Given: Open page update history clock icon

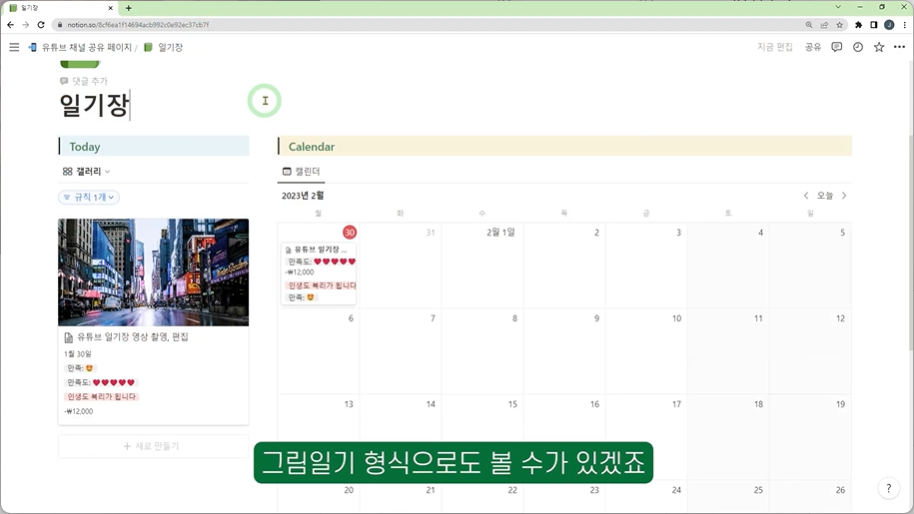Looking at the screenshot, I should (857, 47).
